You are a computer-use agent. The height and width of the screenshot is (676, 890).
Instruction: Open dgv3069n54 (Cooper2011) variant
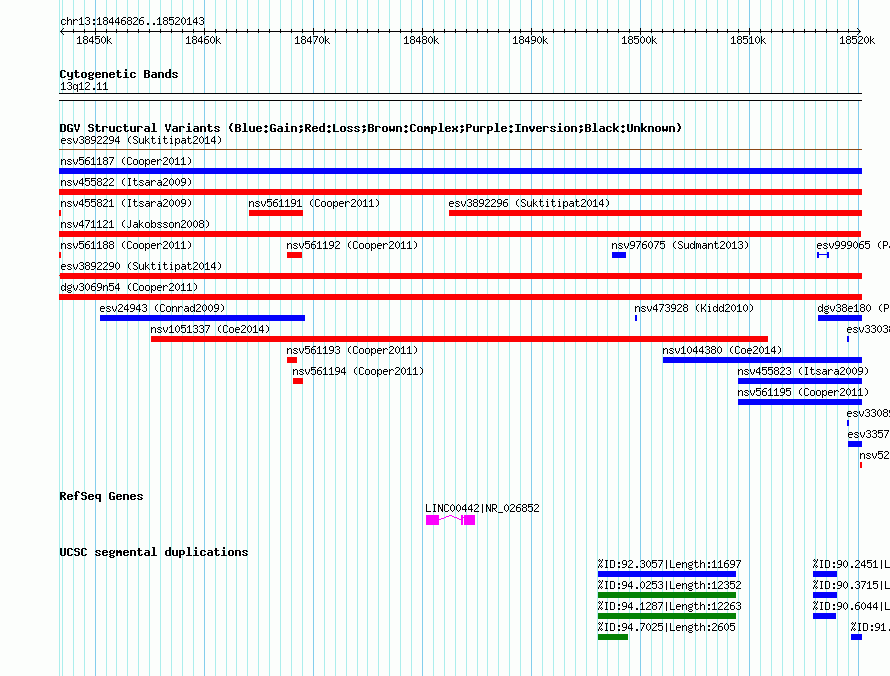coord(129,287)
